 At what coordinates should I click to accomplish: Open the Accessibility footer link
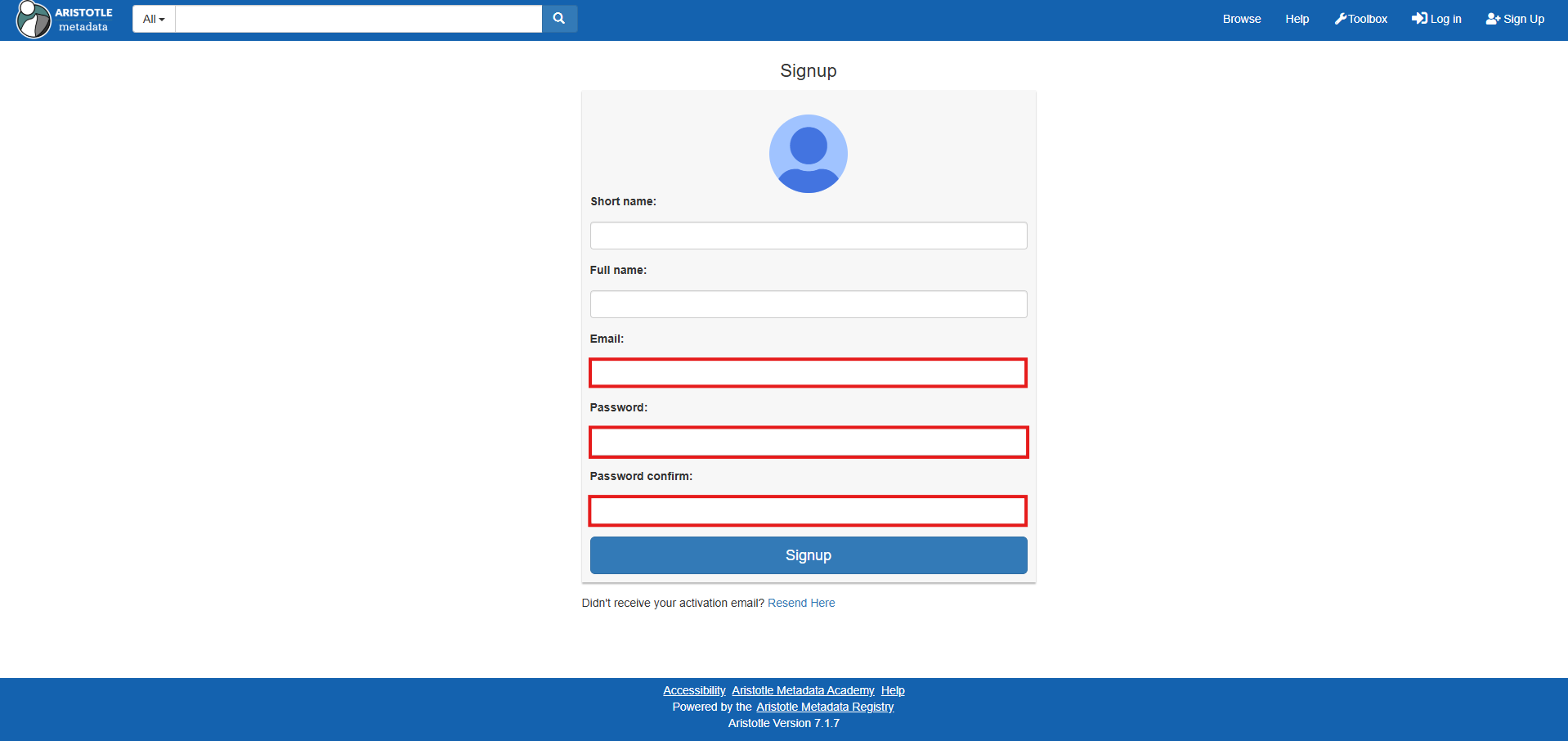pyautogui.click(x=694, y=690)
